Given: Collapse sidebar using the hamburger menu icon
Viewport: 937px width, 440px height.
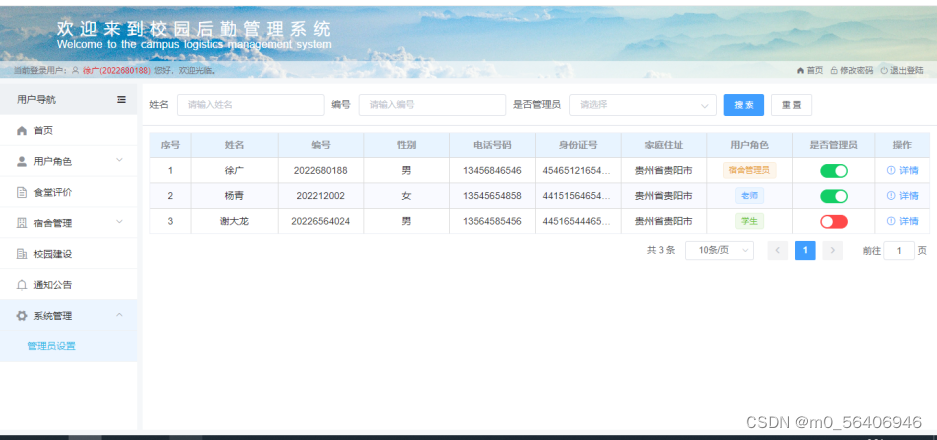Looking at the screenshot, I should (121, 99).
